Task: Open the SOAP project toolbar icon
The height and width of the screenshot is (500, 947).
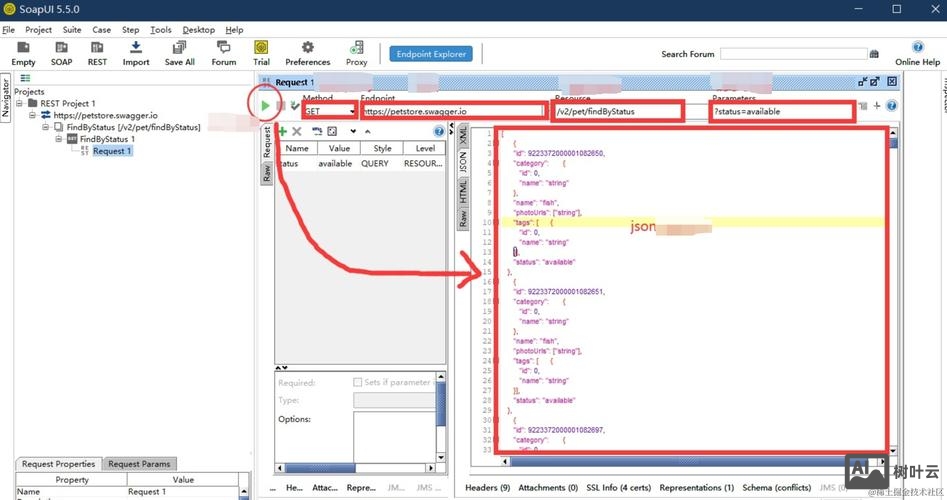Action: click(x=61, y=53)
